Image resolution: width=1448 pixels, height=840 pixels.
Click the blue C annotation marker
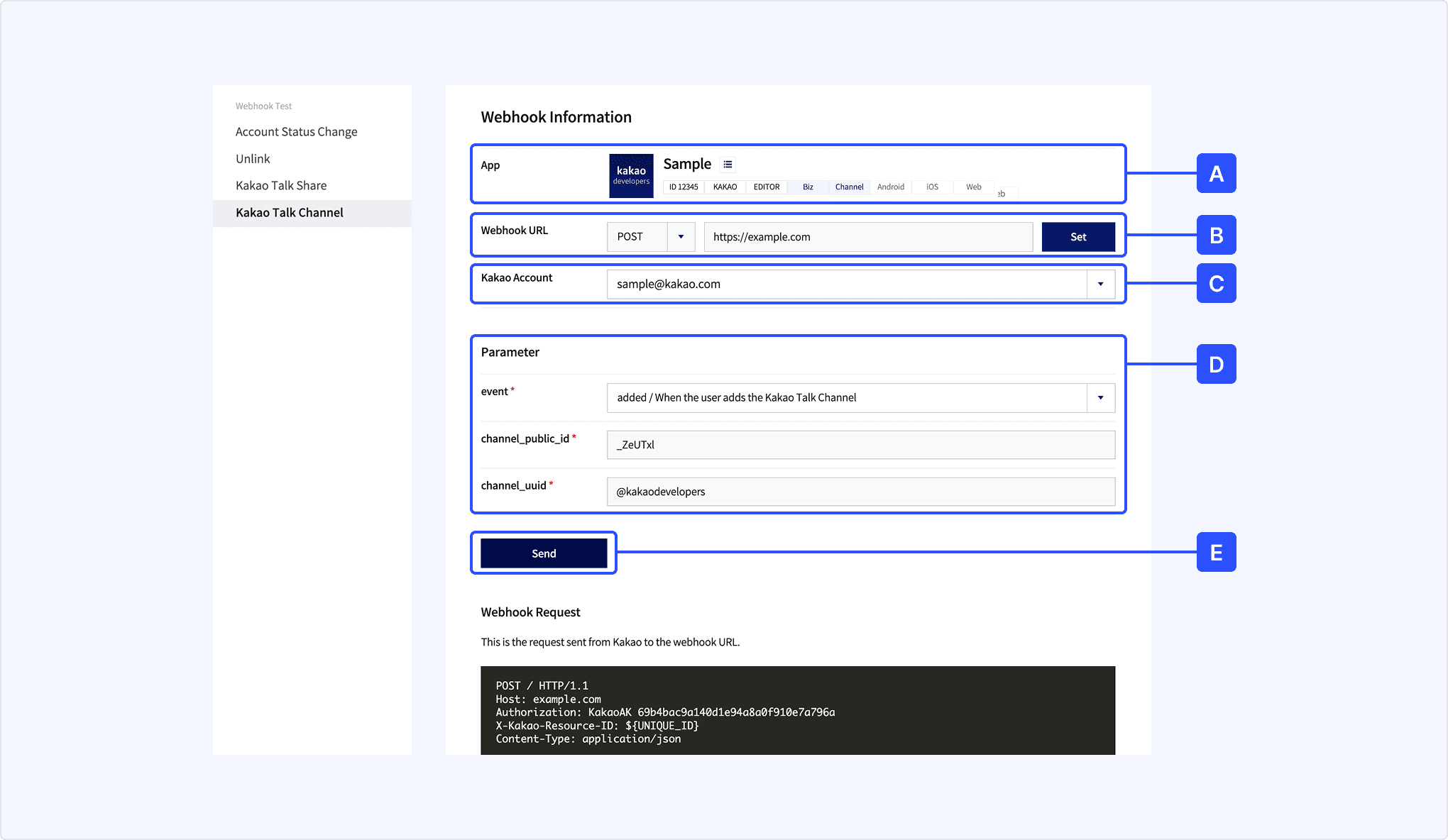point(1216,283)
